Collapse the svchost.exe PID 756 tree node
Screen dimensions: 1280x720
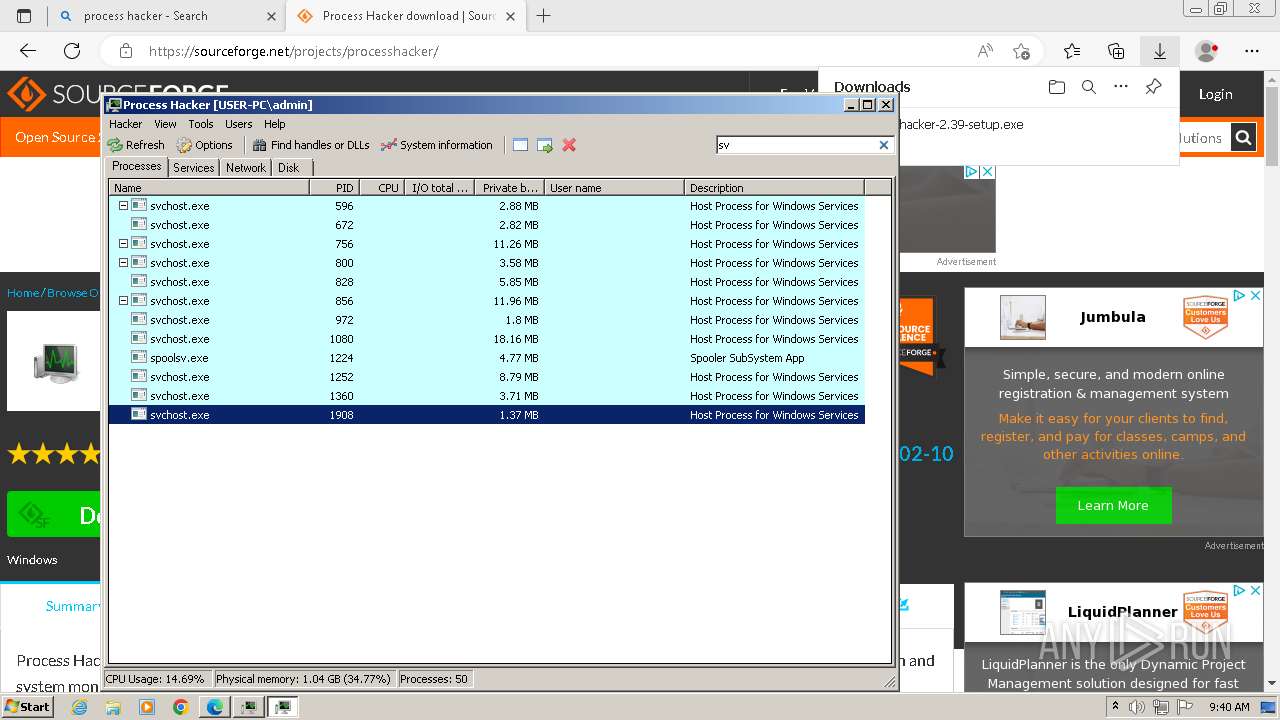click(124, 244)
